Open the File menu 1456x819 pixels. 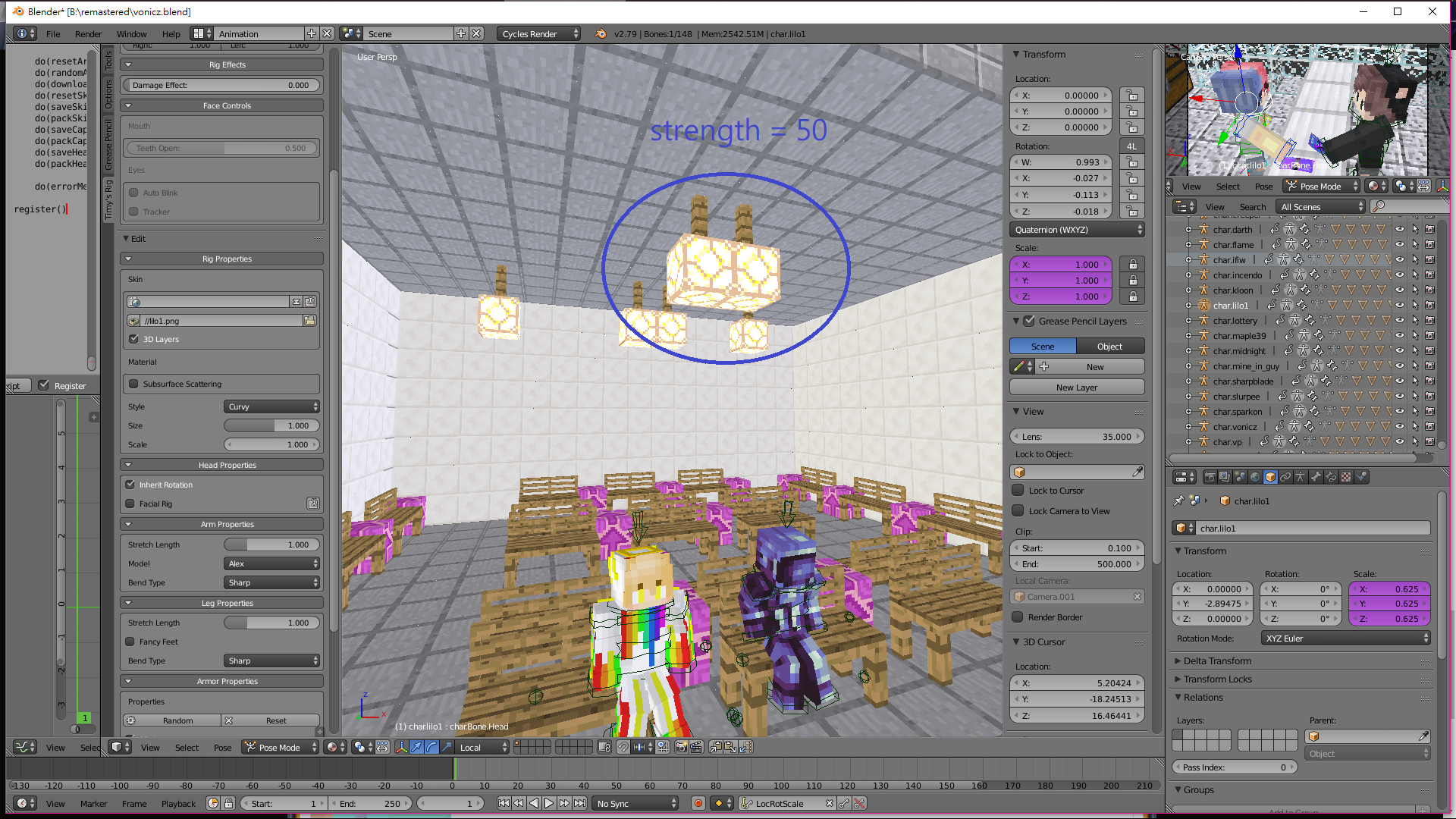[x=53, y=33]
